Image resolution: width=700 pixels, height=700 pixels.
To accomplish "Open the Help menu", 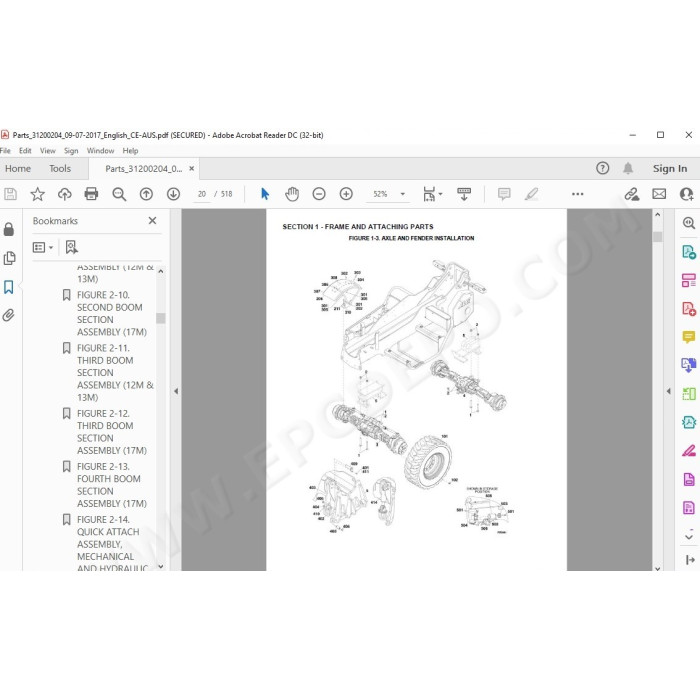I will (130, 151).
